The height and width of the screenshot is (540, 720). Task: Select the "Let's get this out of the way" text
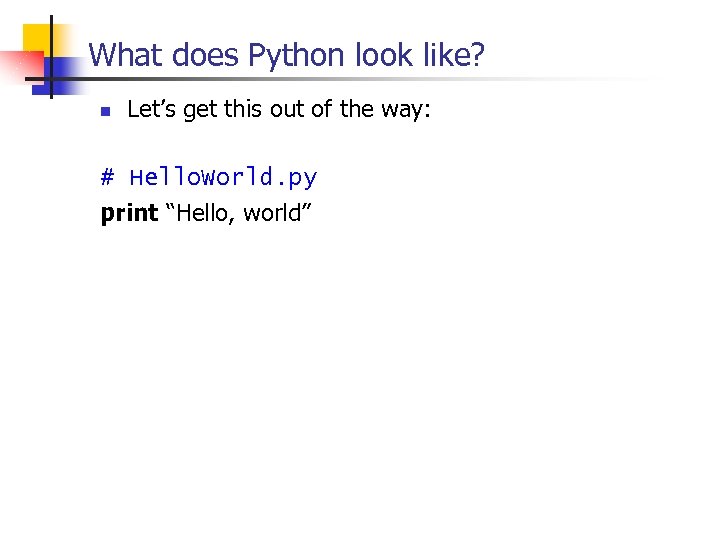(x=279, y=110)
